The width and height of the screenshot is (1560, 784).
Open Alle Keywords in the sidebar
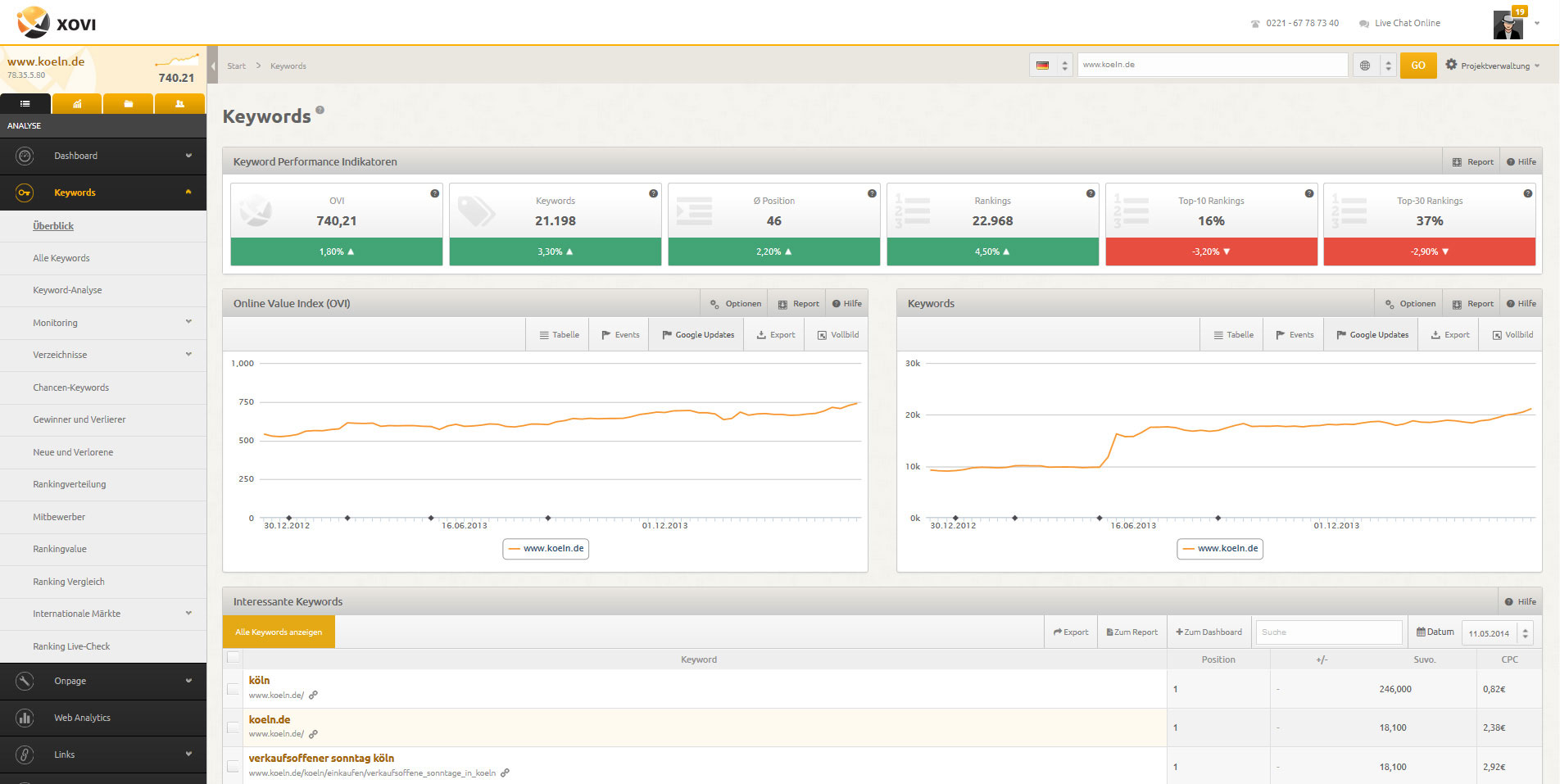[x=61, y=258]
